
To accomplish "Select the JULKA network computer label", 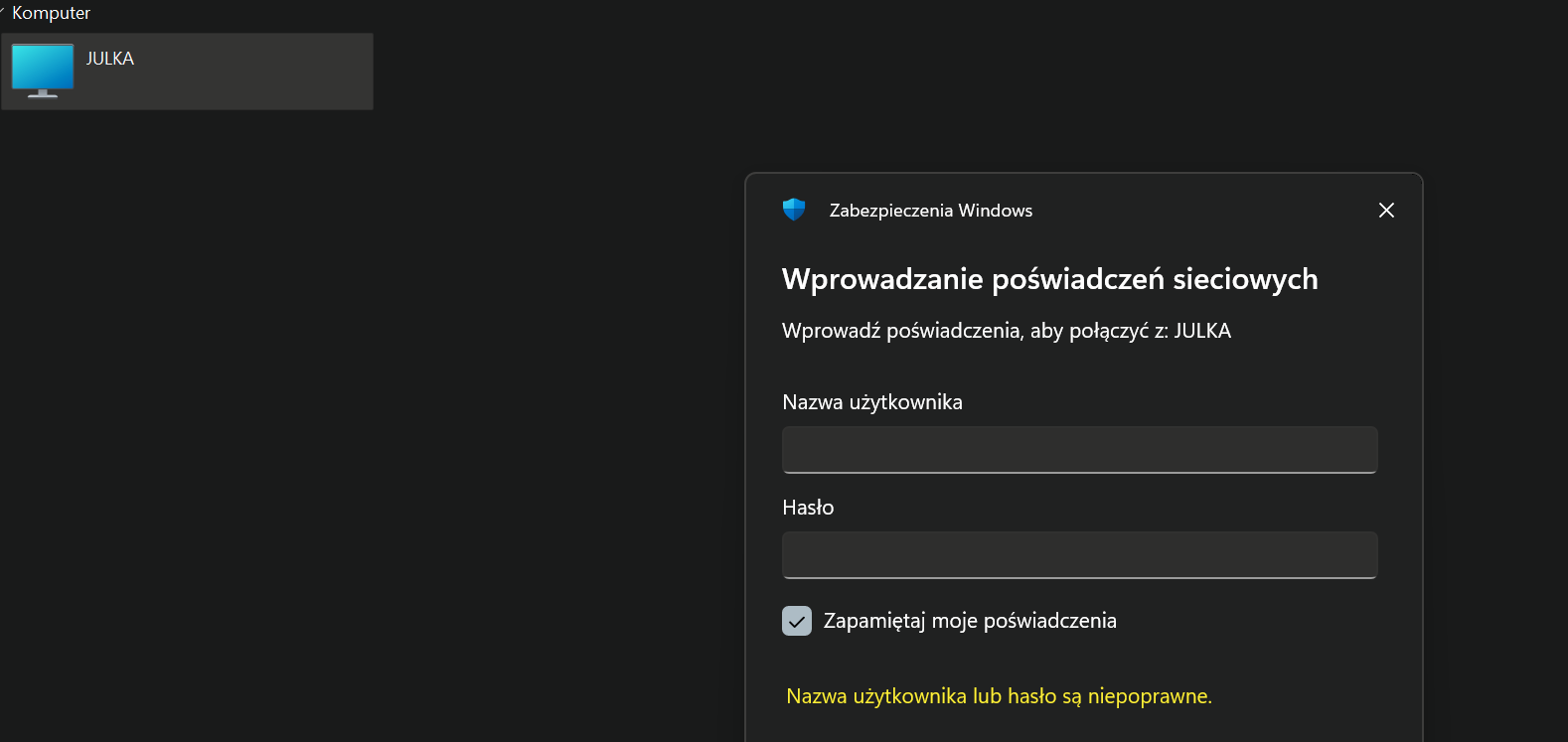I will coord(110,59).
